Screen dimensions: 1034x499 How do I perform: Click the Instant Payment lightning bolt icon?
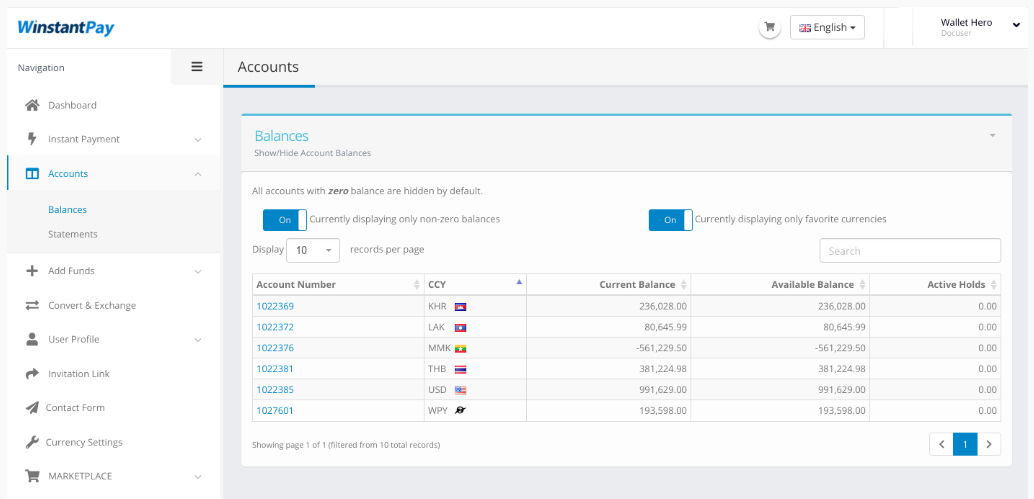[32, 139]
